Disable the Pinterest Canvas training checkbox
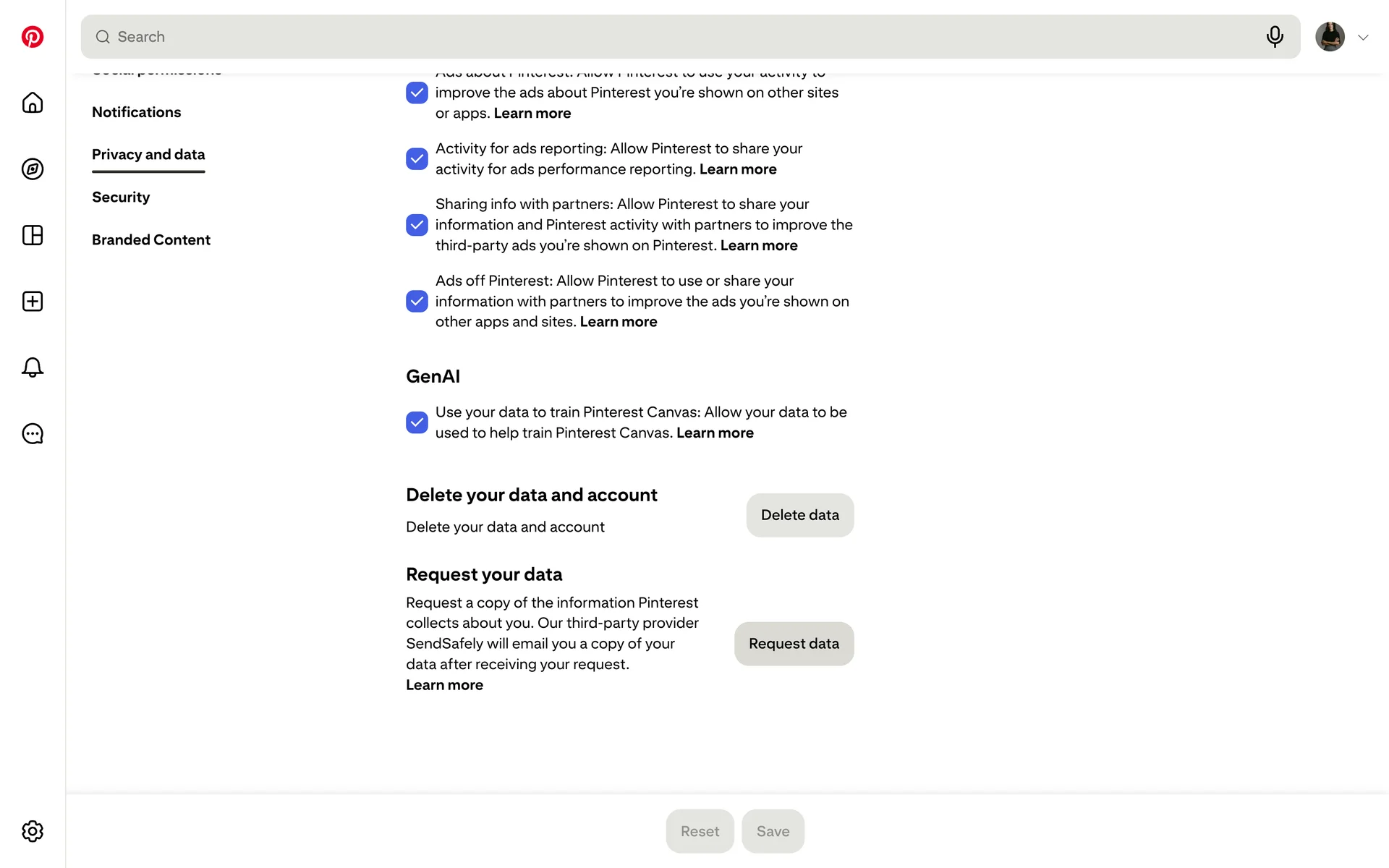 coord(417,422)
